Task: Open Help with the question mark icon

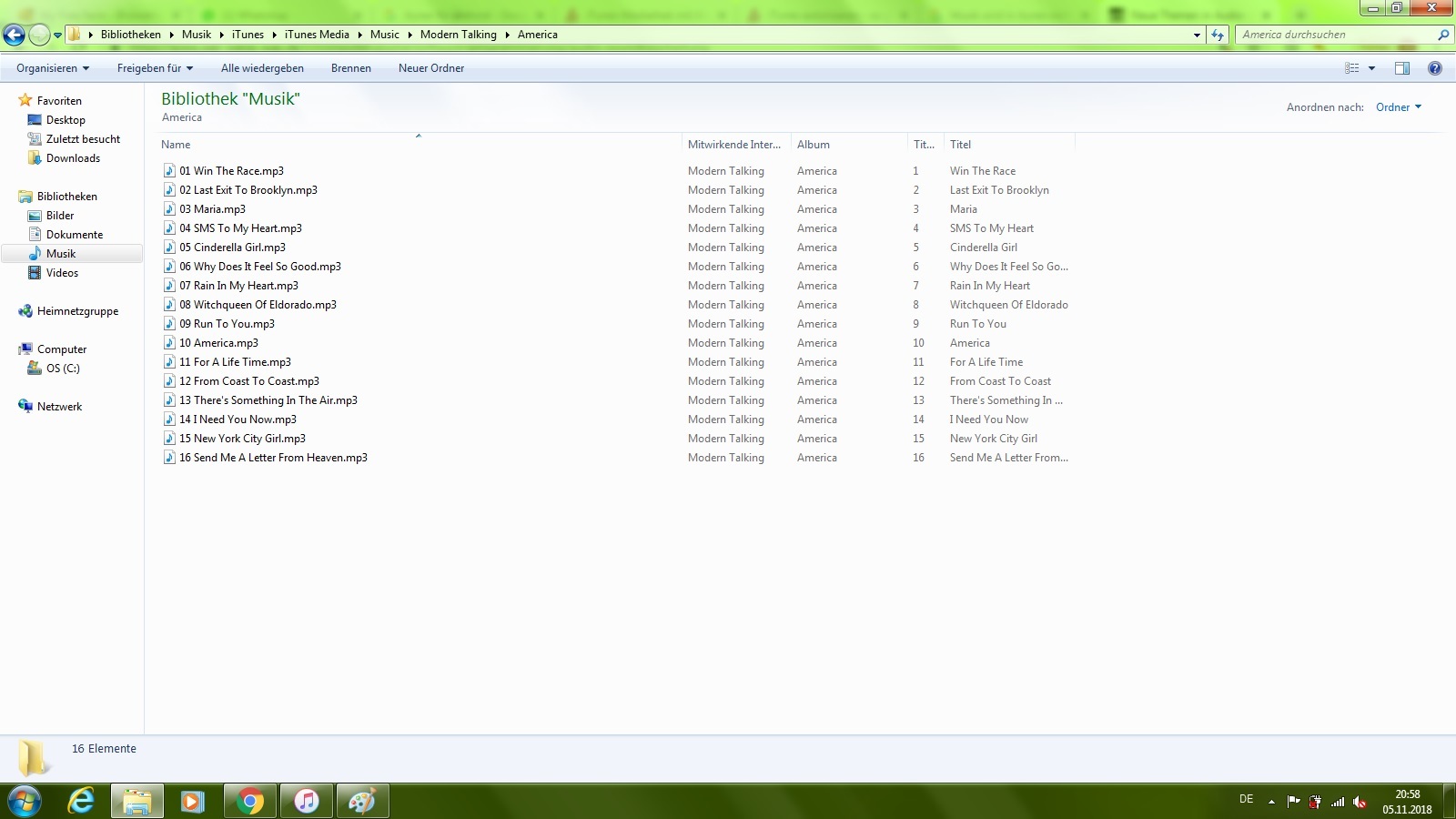Action: [1435, 68]
